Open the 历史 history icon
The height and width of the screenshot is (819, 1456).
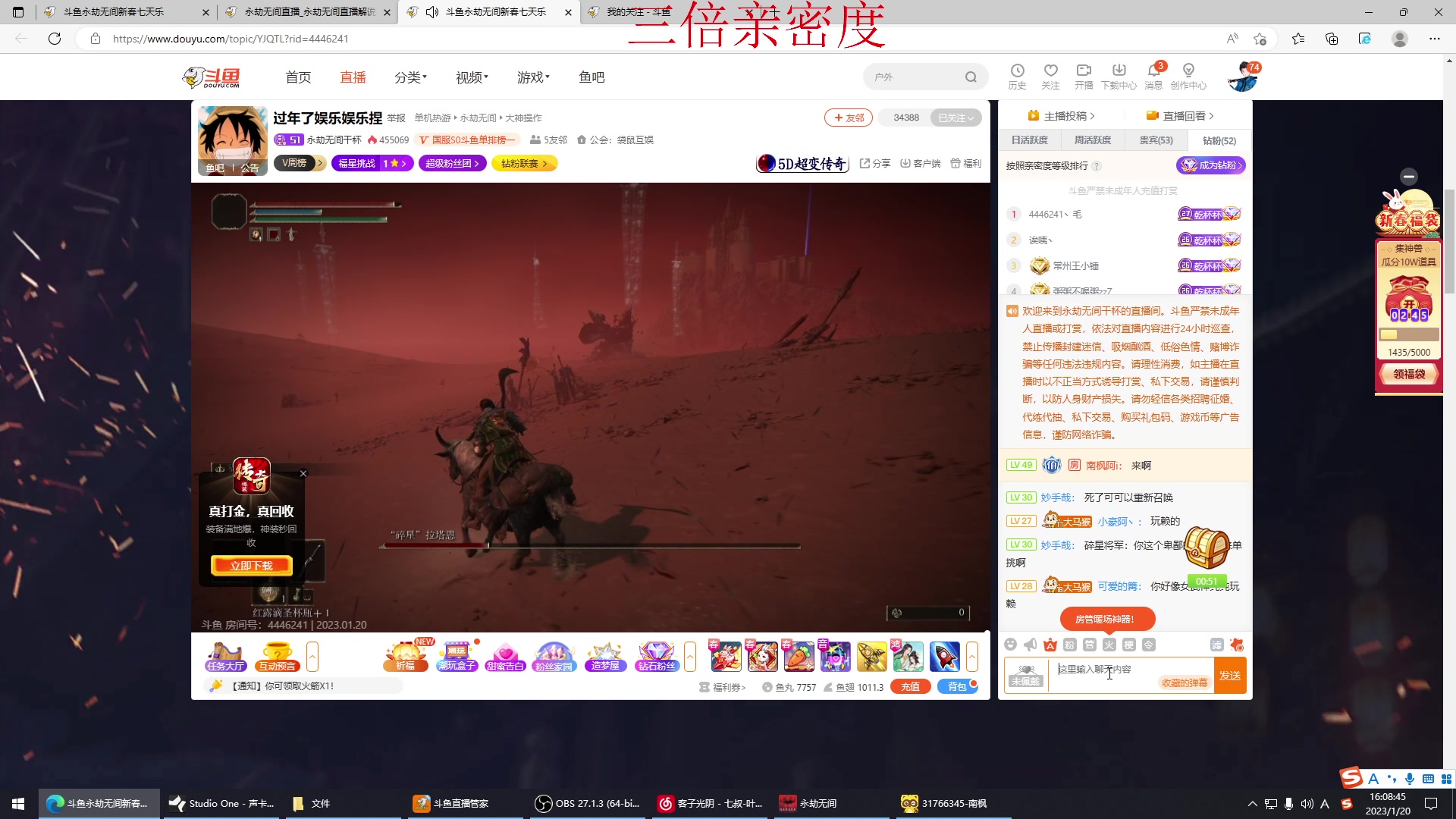1017,76
